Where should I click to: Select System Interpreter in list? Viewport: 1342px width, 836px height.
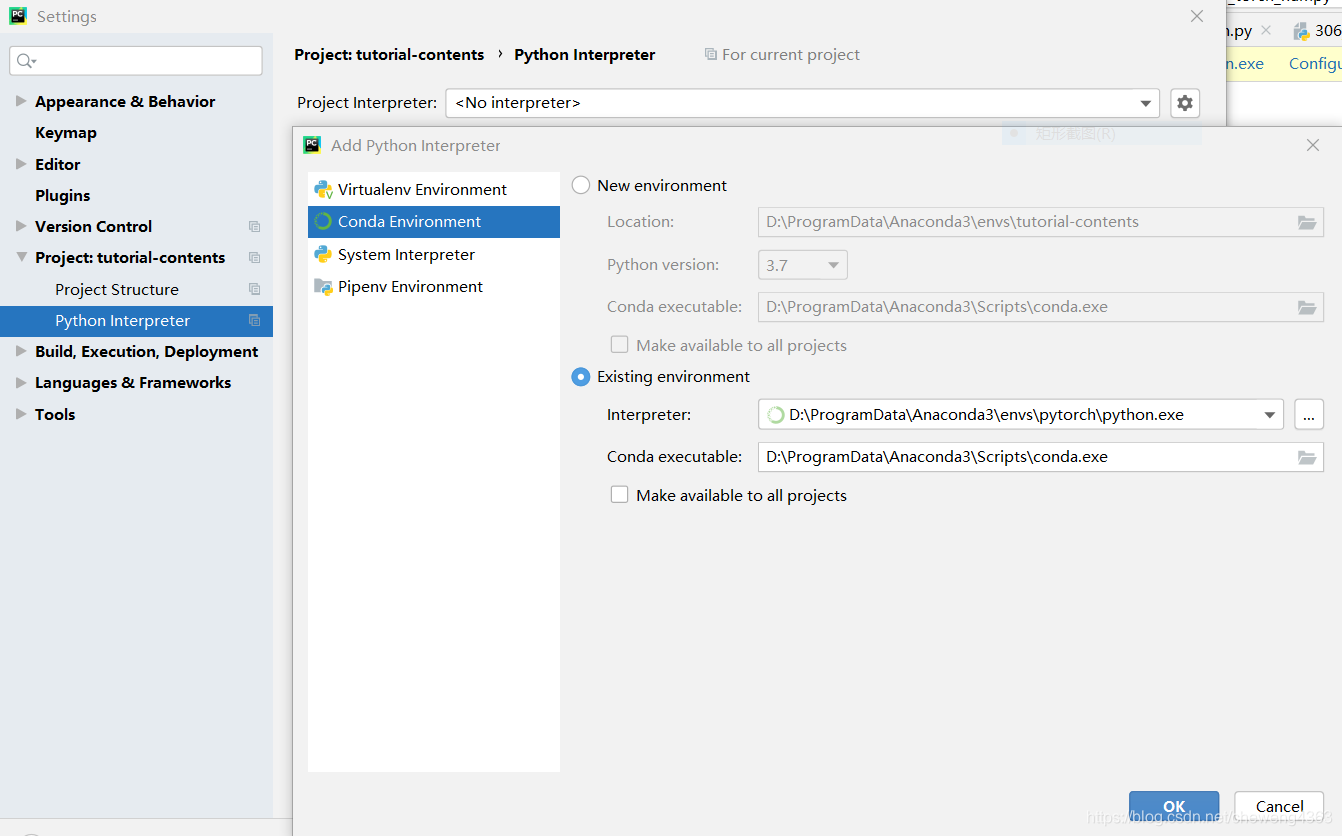pos(434,254)
